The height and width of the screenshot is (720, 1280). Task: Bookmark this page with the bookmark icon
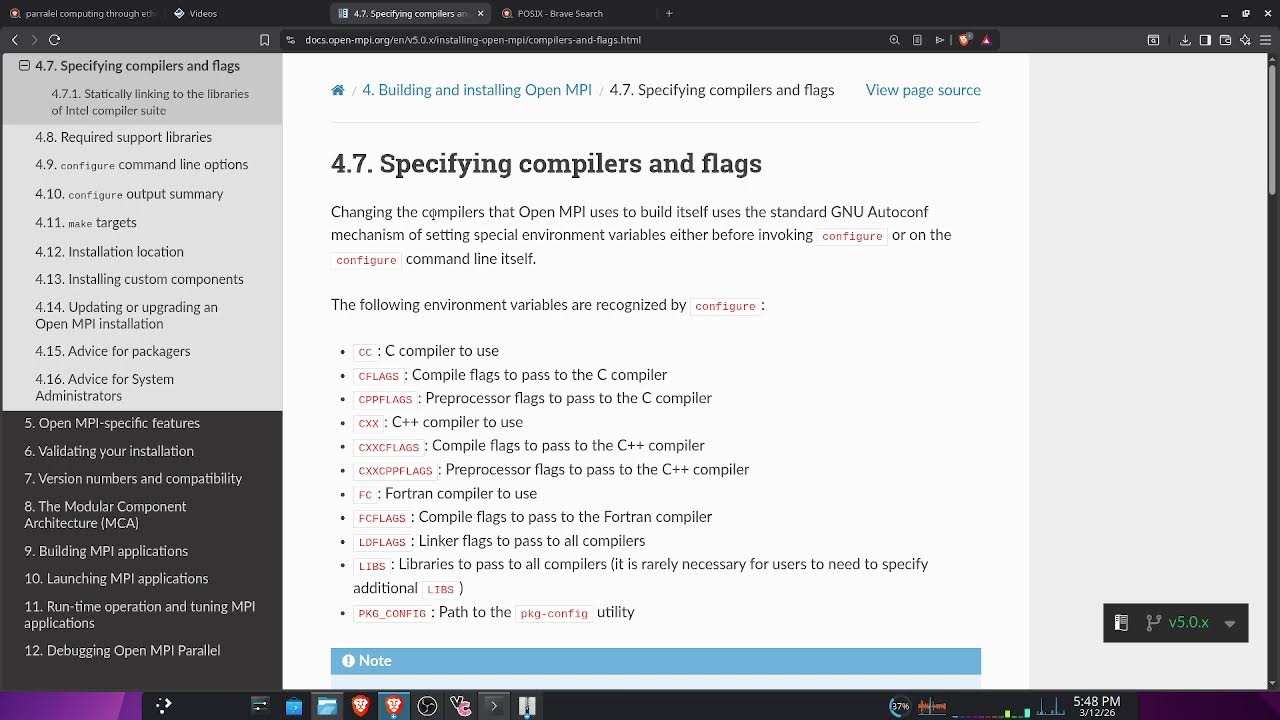(264, 40)
